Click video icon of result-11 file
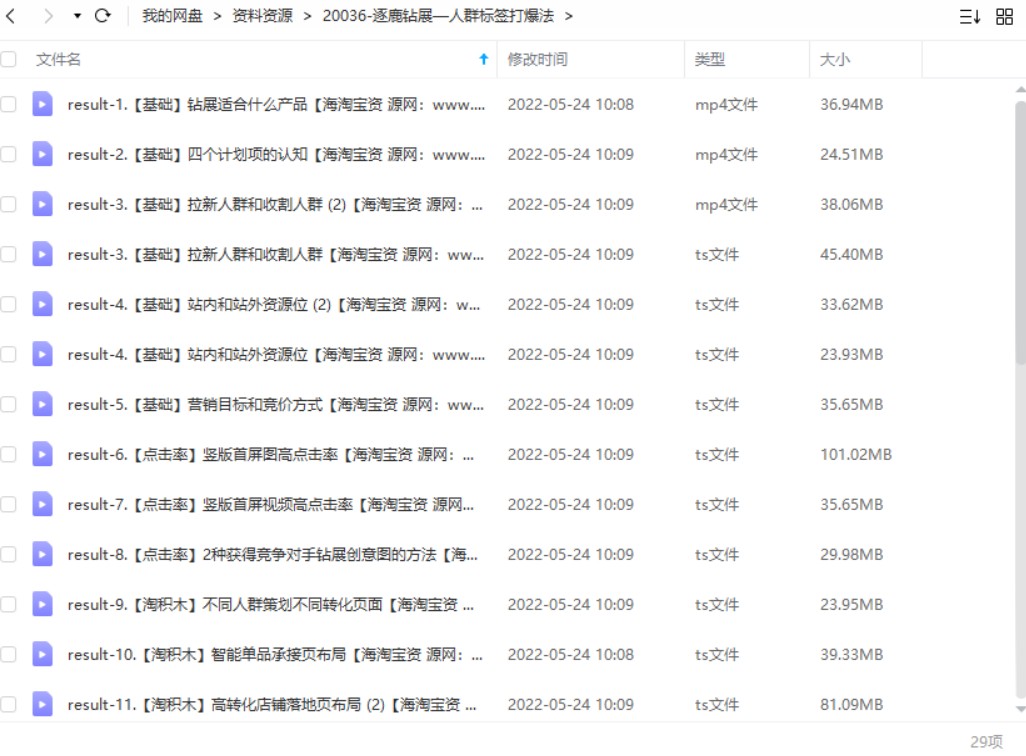This screenshot has width=1026, height=756. click(43, 704)
